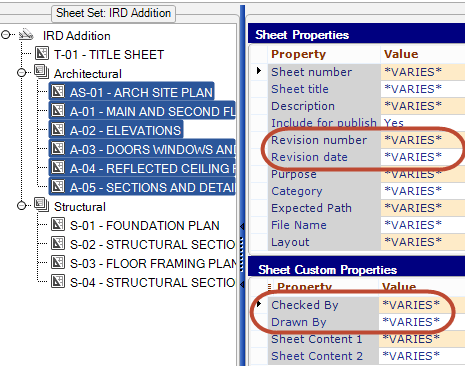
Task: Click the AS-01 ARCH SITE PLAN sheet icon
Action: [x=58, y=91]
